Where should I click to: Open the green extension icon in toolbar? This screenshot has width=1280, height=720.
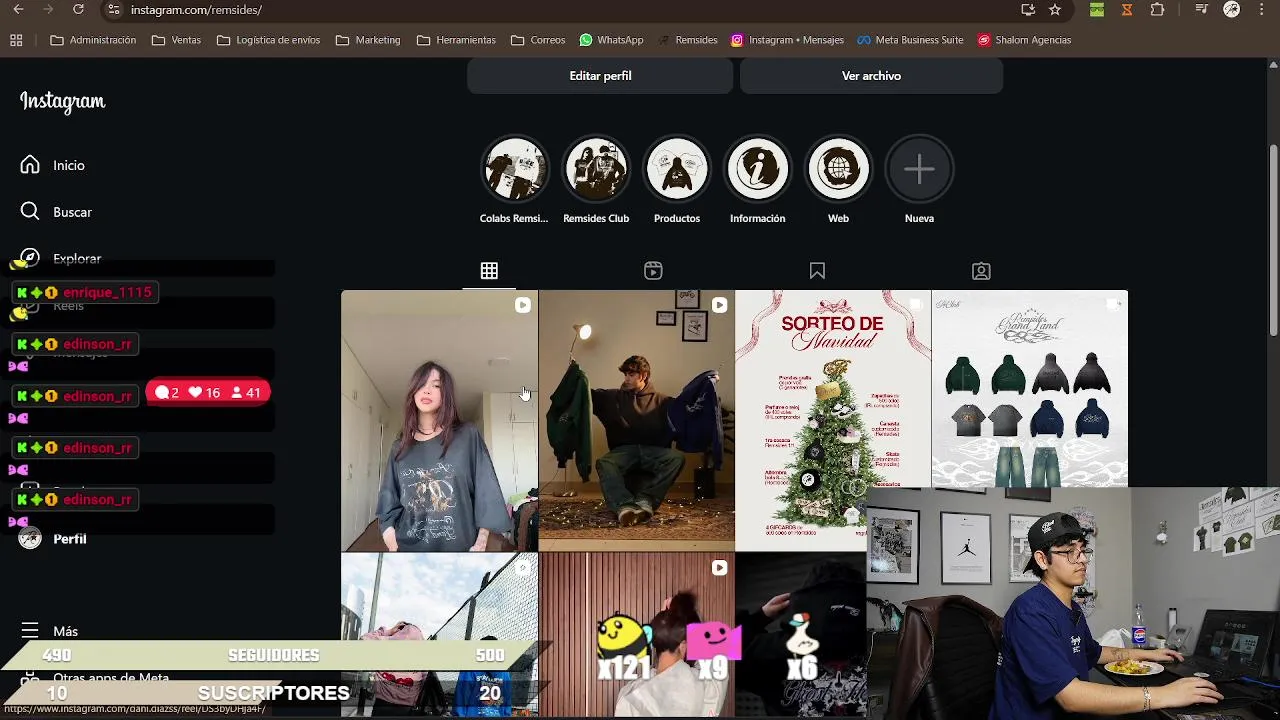pos(1097,10)
